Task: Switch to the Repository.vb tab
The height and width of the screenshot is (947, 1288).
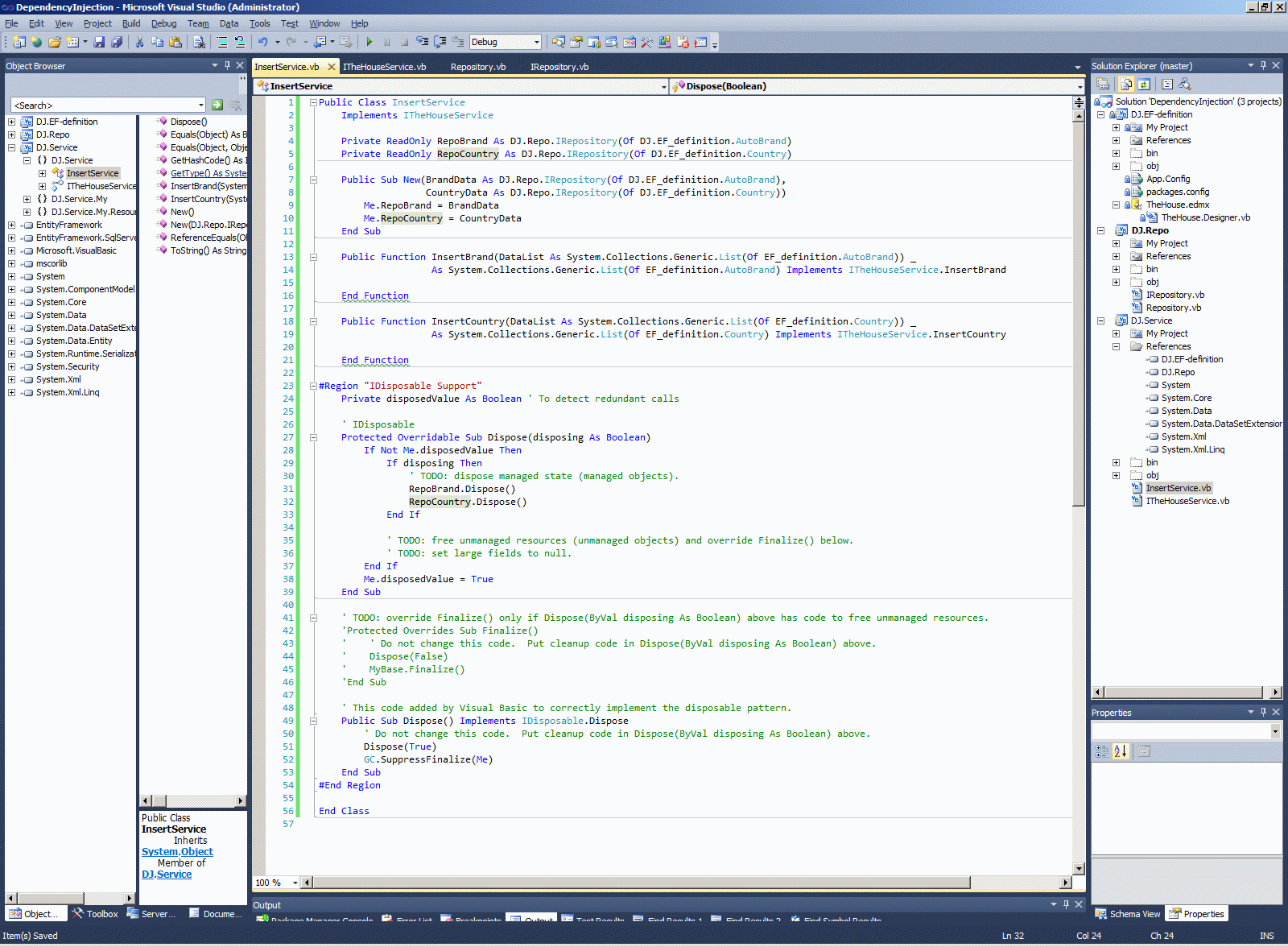Action: (x=478, y=67)
